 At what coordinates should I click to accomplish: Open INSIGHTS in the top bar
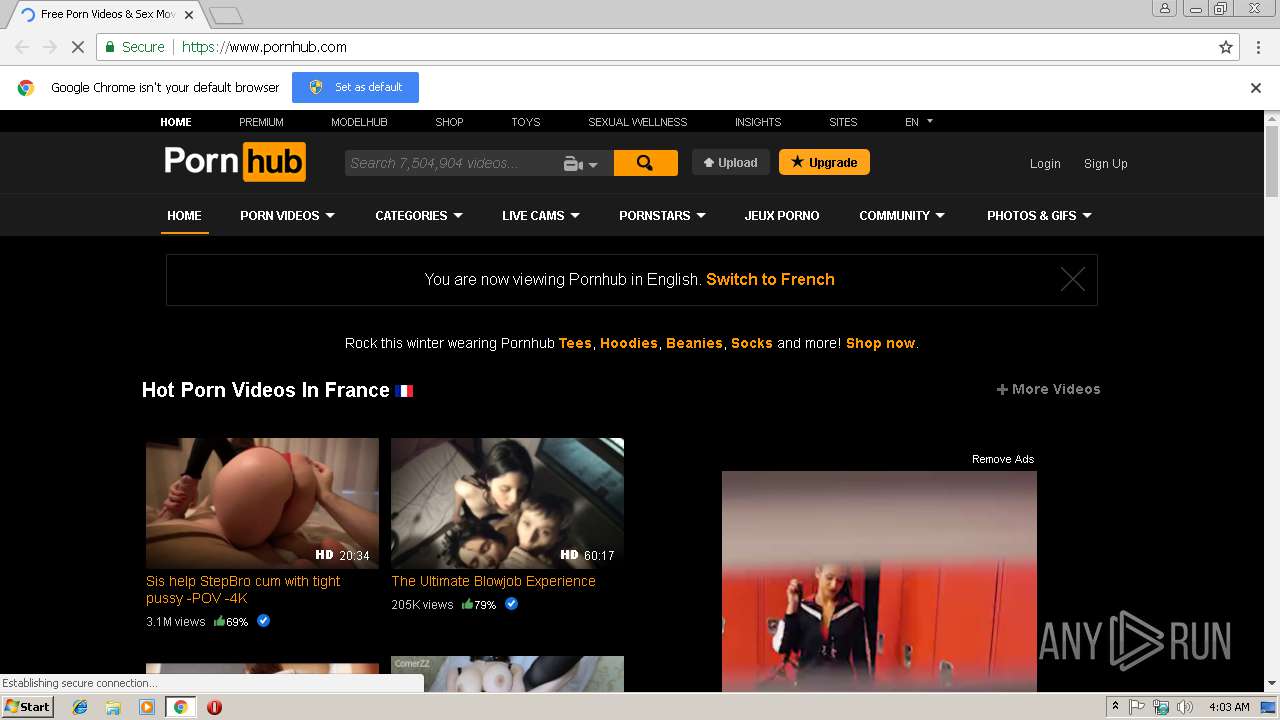758,122
